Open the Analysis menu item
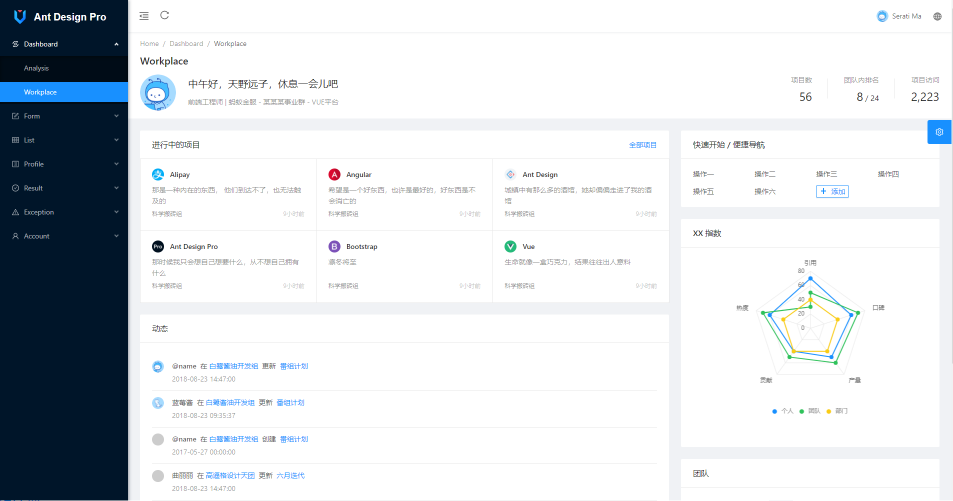Image resolution: width=953 pixels, height=501 pixels. (64, 69)
